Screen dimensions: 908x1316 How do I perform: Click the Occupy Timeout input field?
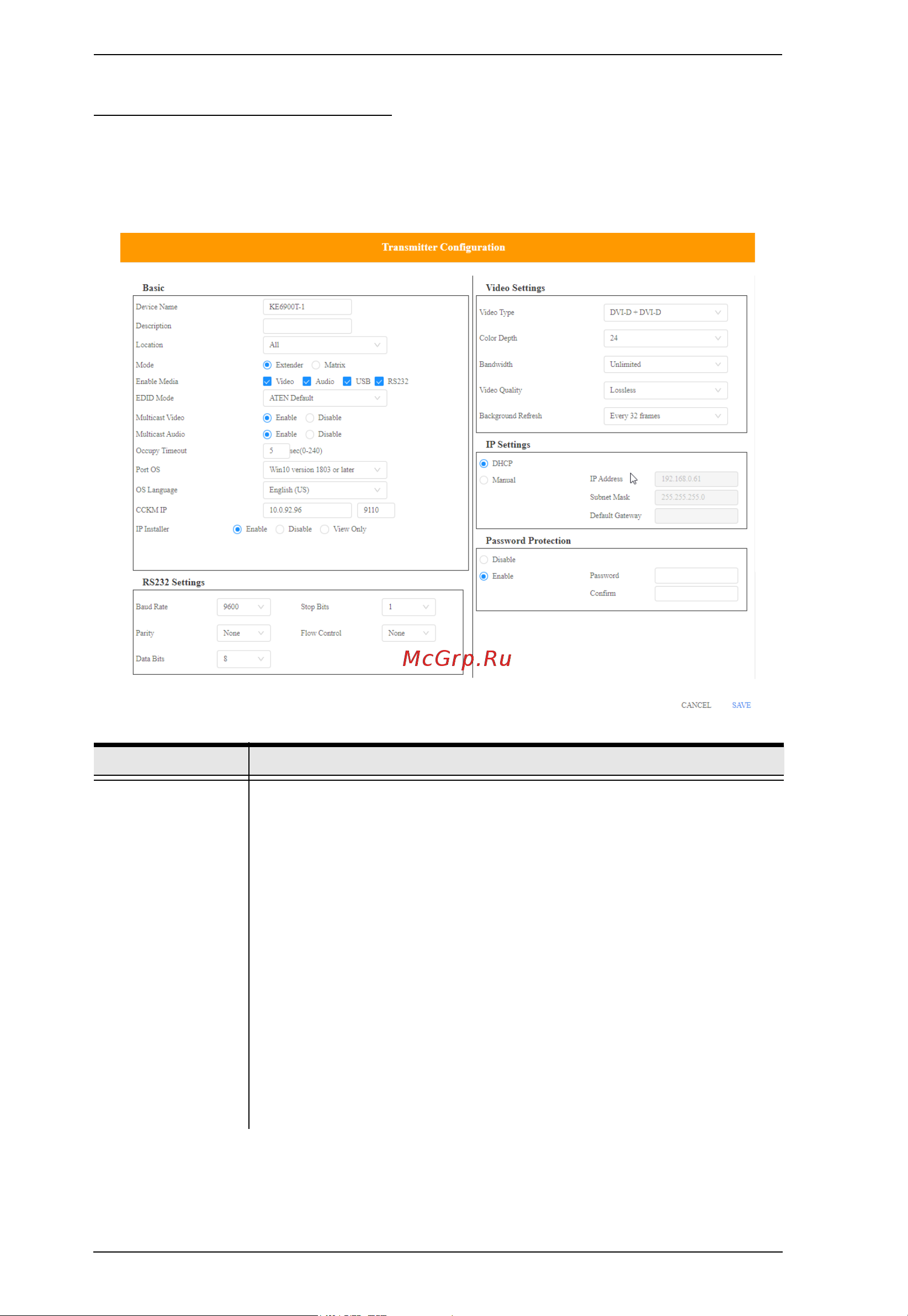[276, 451]
